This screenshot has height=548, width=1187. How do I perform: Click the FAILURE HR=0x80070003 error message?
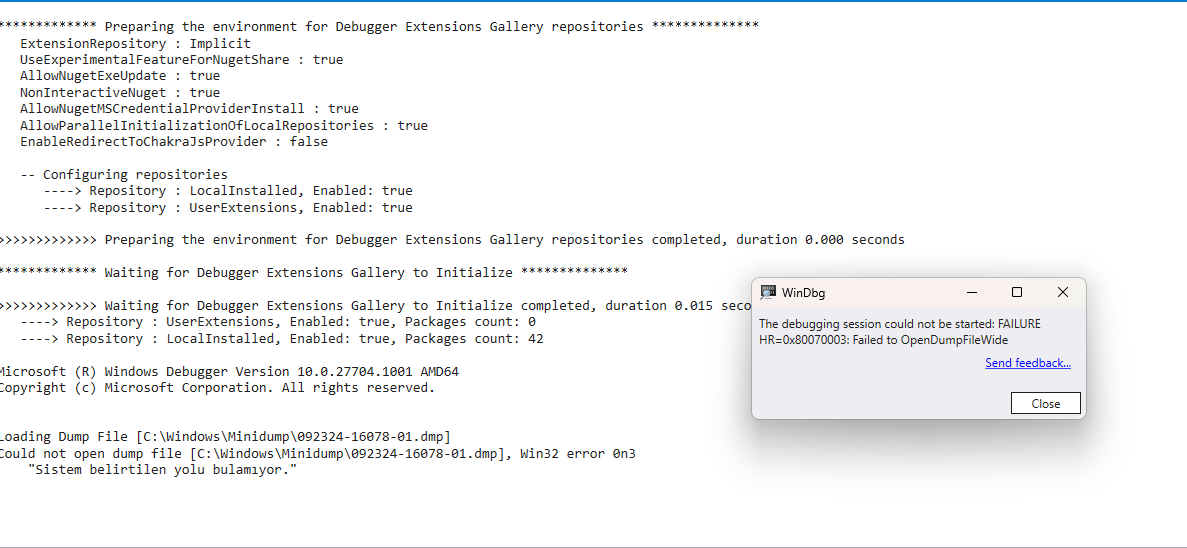point(900,332)
